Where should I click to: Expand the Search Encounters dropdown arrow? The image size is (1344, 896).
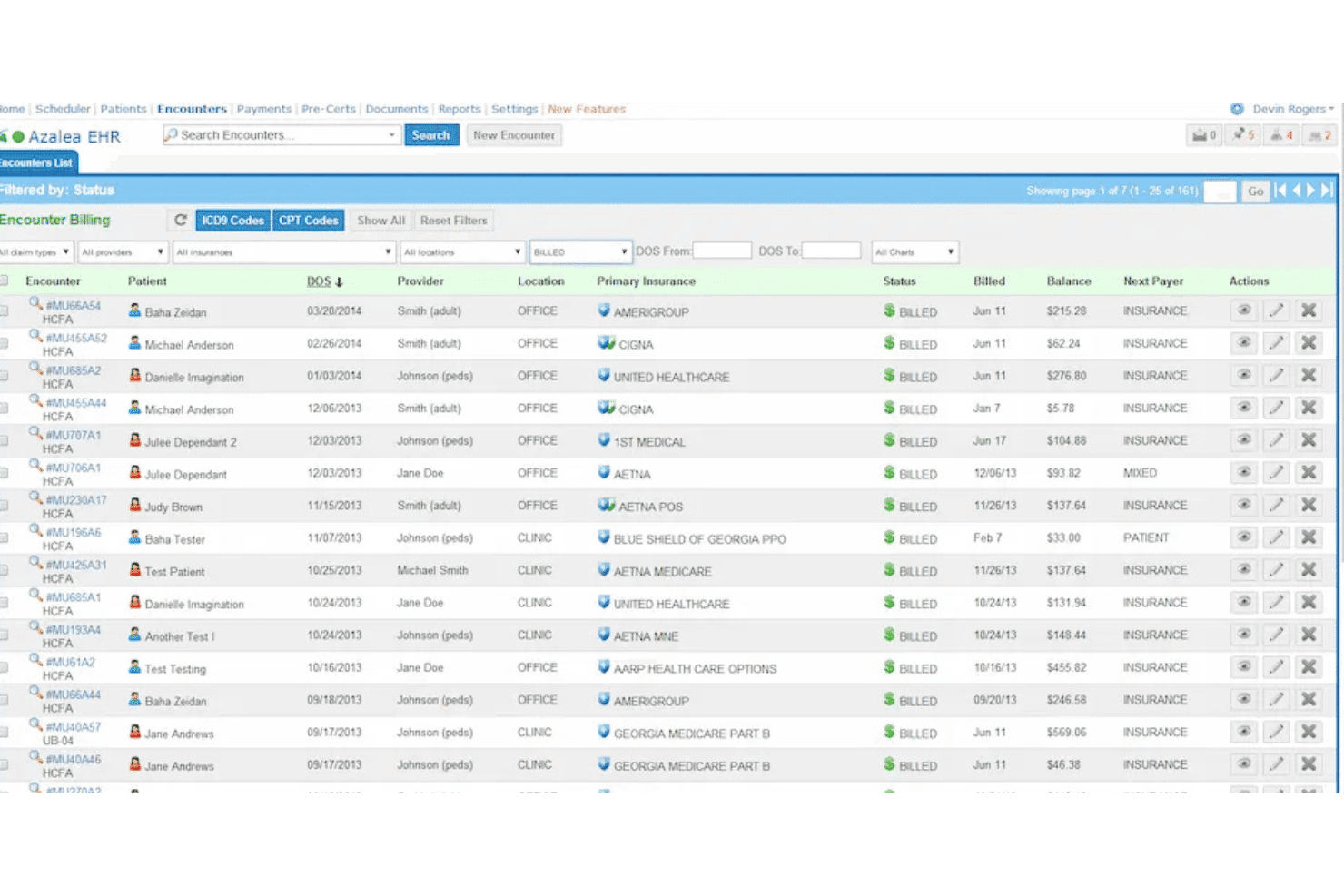[x=391, y=135]
